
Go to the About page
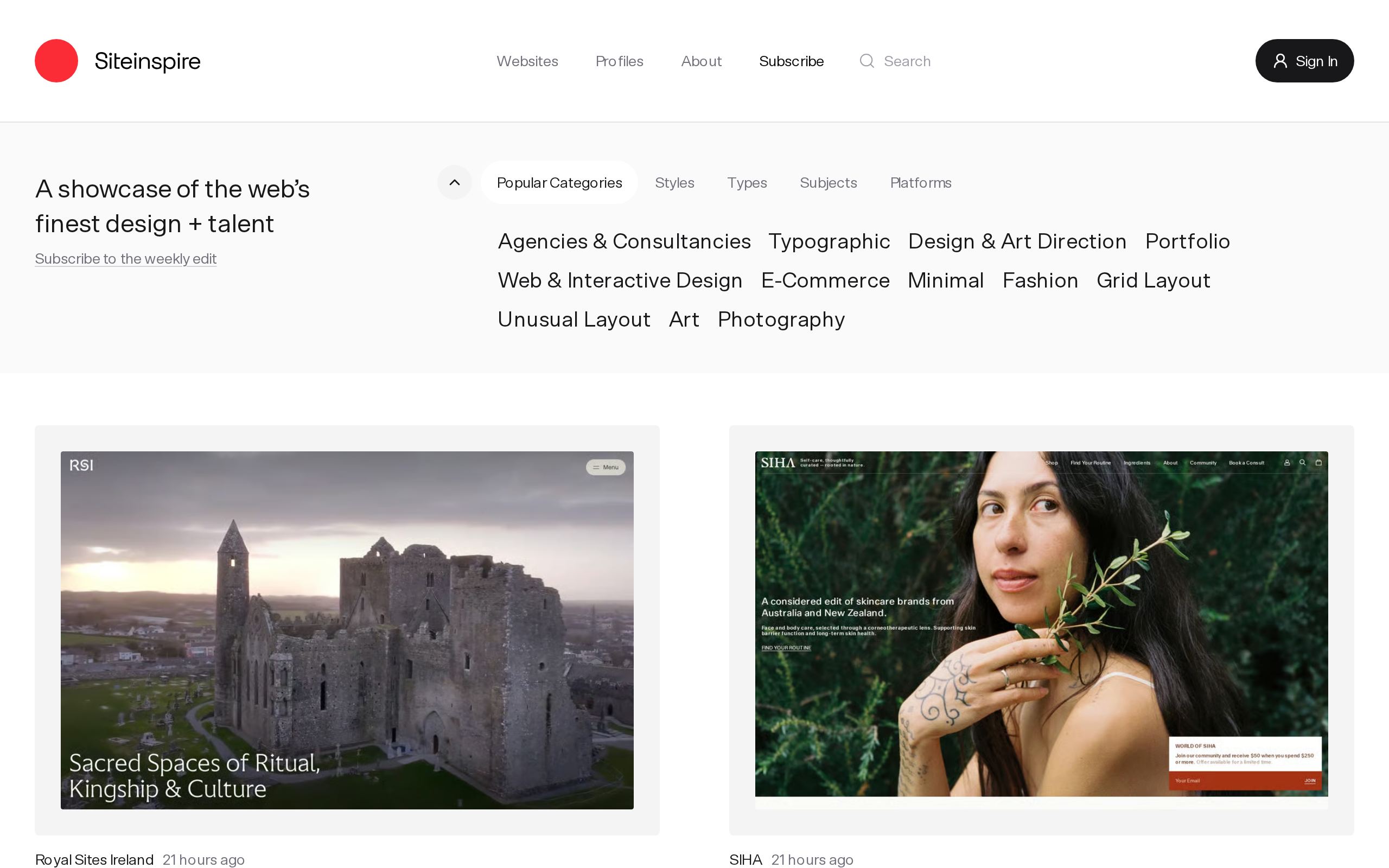(701, 61)
